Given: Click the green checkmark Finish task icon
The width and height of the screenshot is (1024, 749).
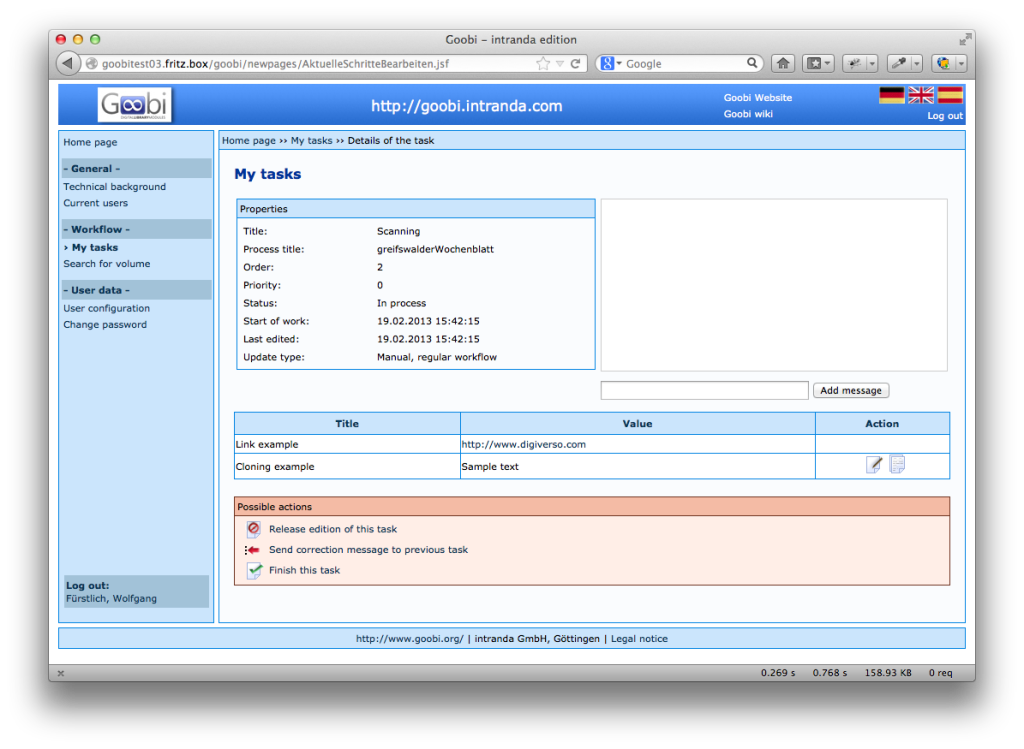Looking at the screenshot, I should coord(254,570).
